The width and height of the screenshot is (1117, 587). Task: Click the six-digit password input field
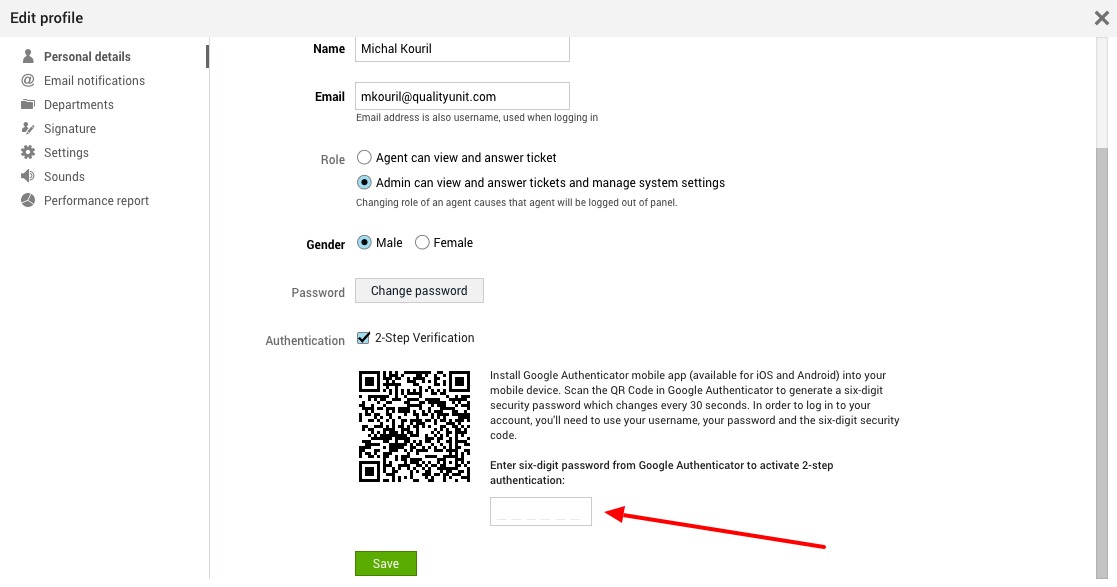540,511
